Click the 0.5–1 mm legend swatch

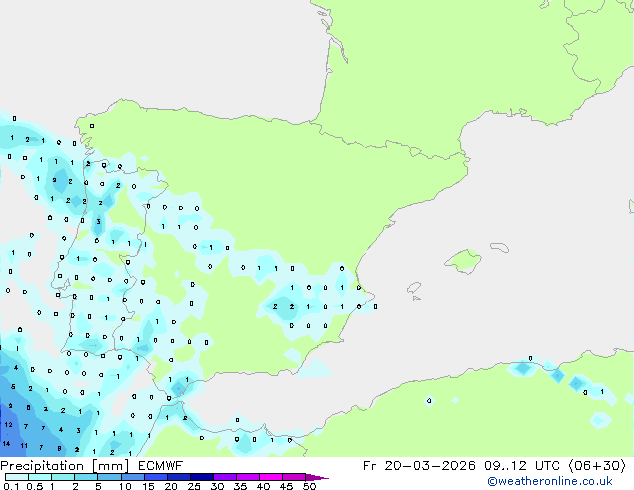point(40,477)
